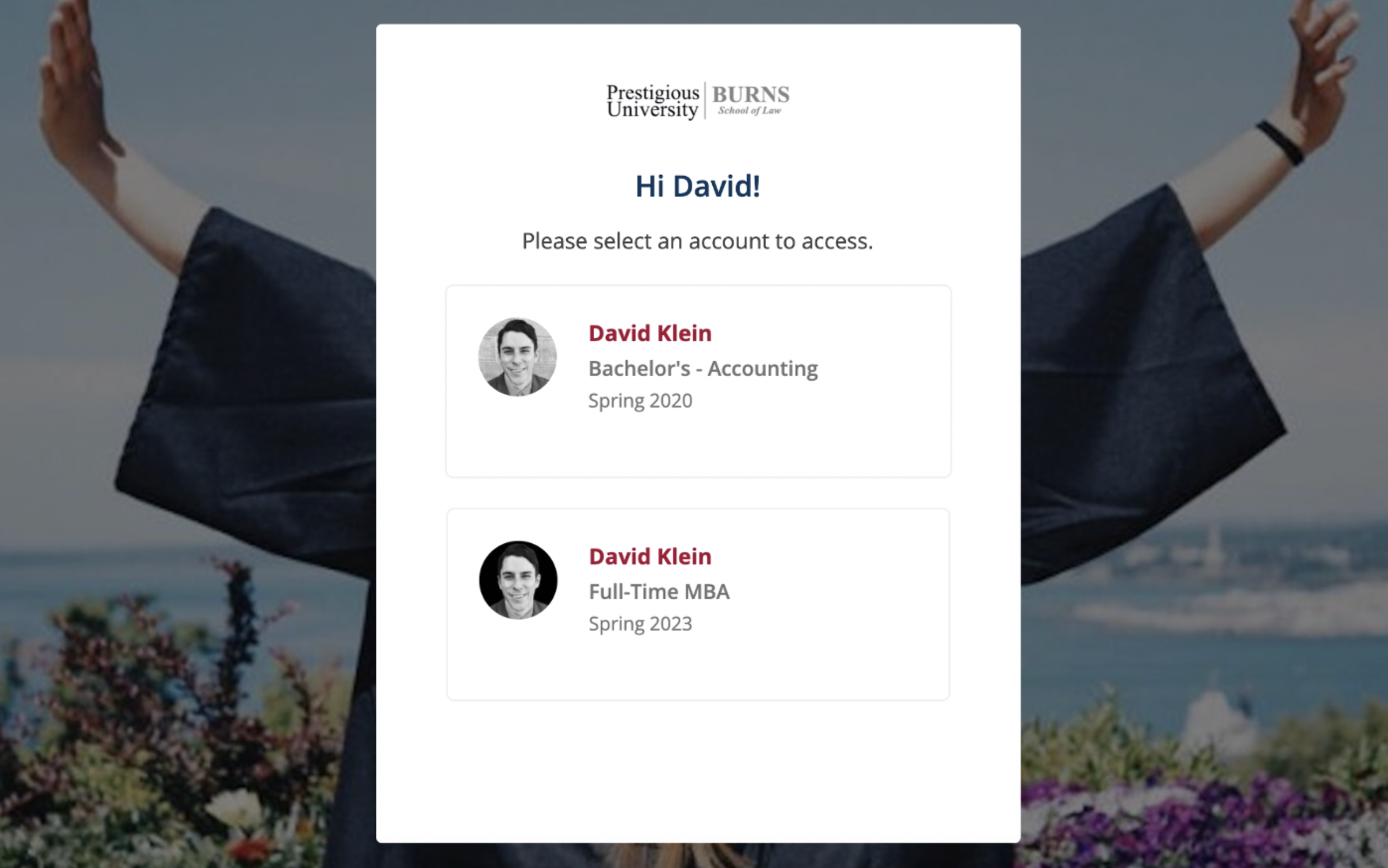Choose the Bachelor's - Accounting program text
The height and width of the screenshot is (868, 1388).
(x=703, y=369)
